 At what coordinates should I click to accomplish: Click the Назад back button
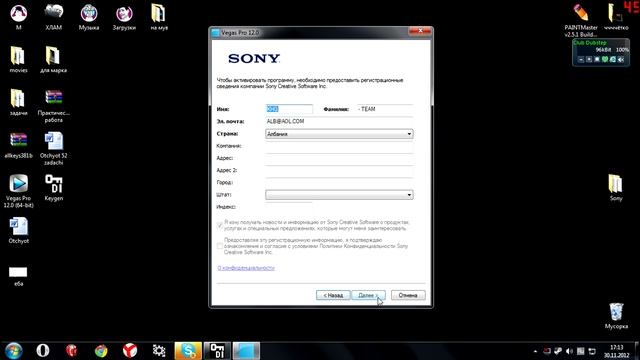coord(333,295)
